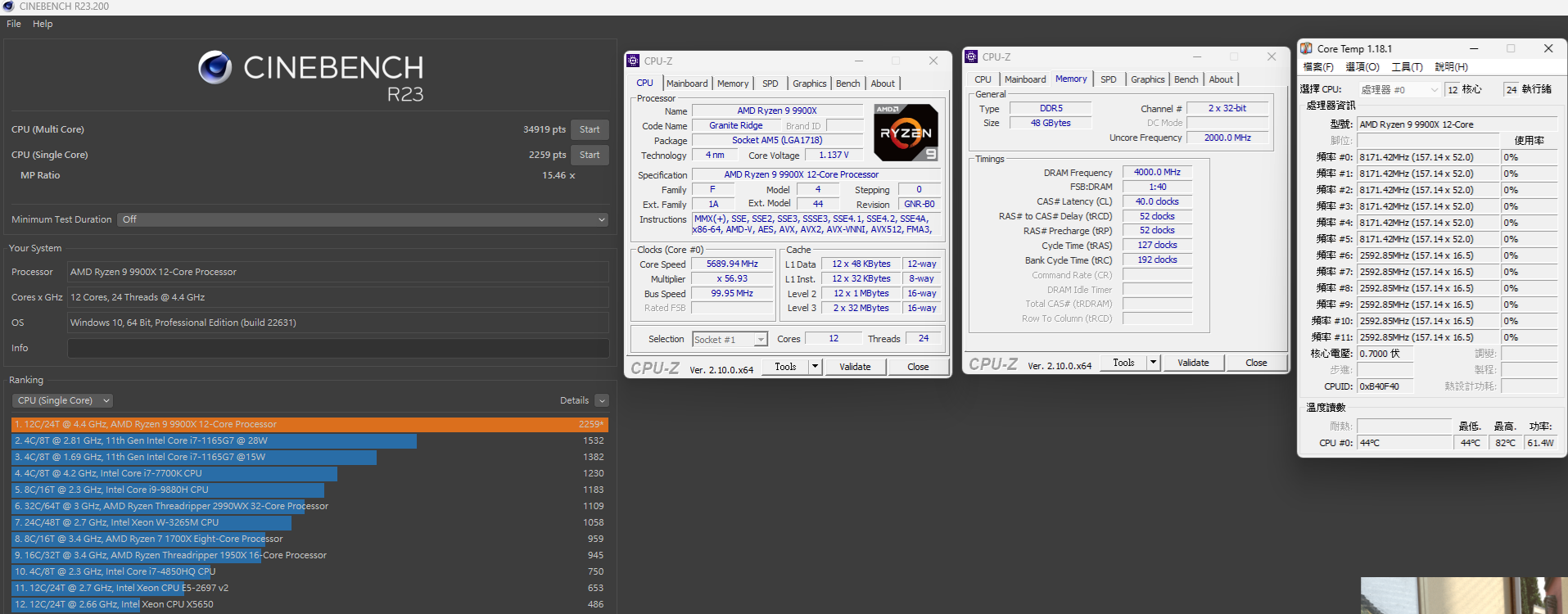
Task: Select the Bench tab in CPU-Z Memory window
Action: (x=1186, y=79)
